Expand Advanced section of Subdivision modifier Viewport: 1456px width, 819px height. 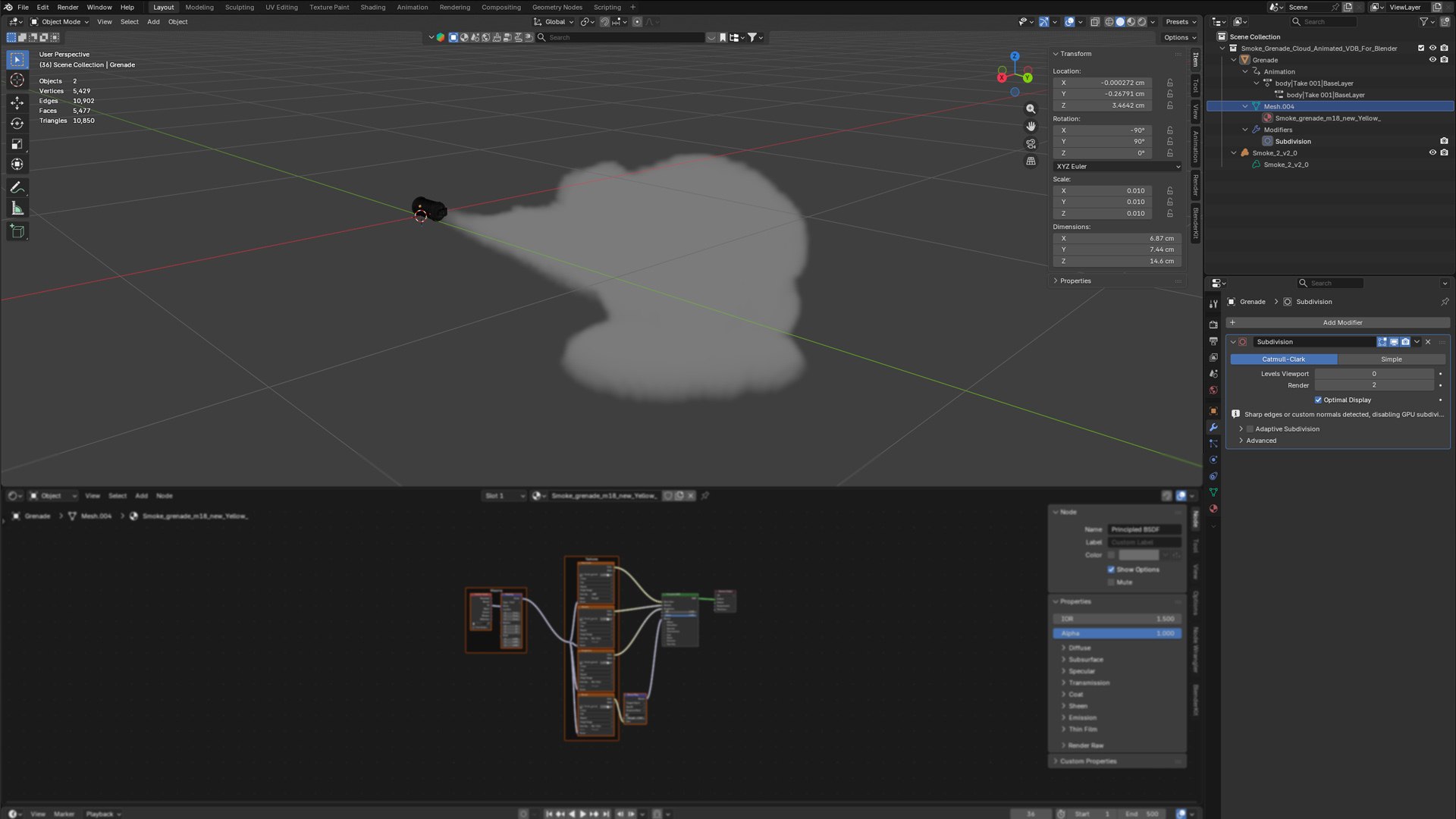coord(1241,441)
